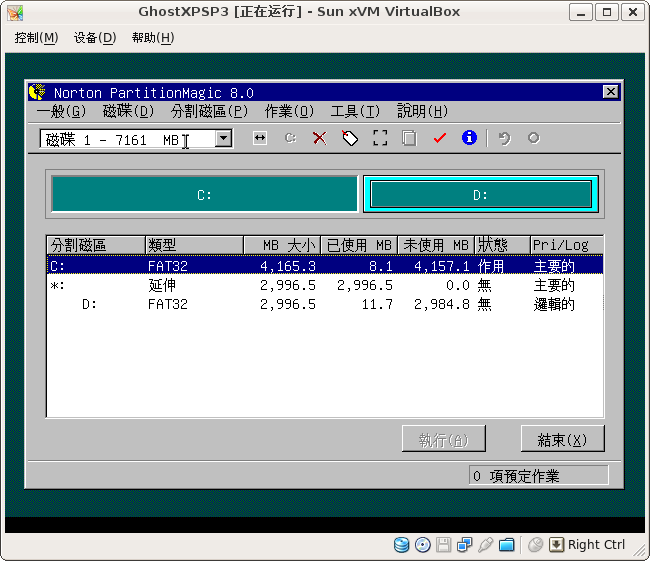Click the 0 項預定作業 status box

[x=538, y=475]
